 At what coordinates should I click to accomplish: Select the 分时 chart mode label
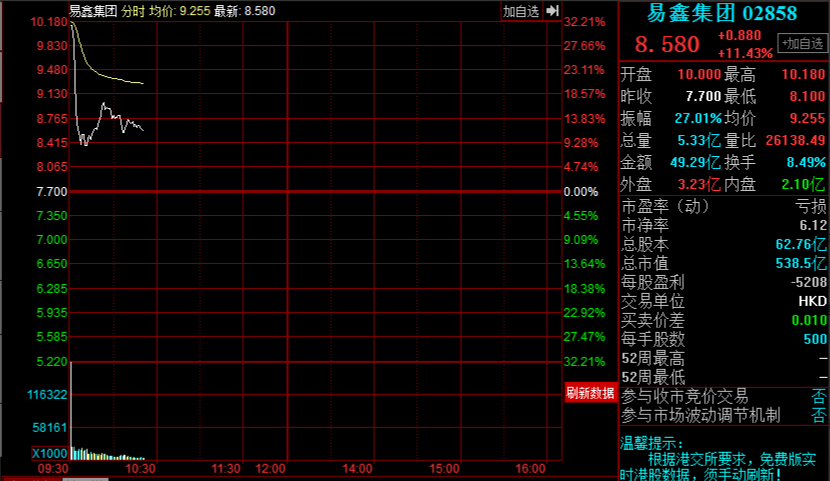point(132,11)
